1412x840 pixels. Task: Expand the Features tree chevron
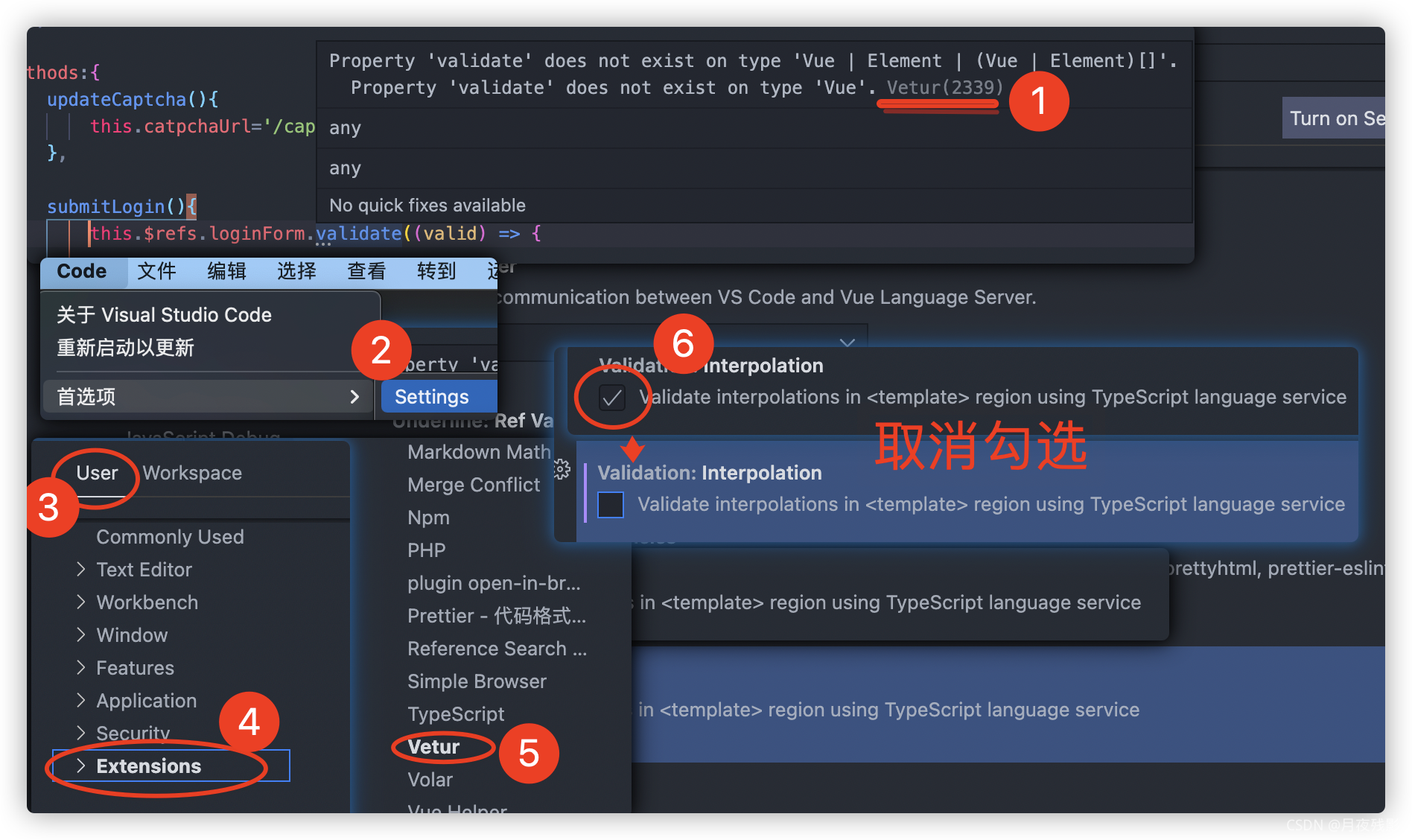coord(81,668)
